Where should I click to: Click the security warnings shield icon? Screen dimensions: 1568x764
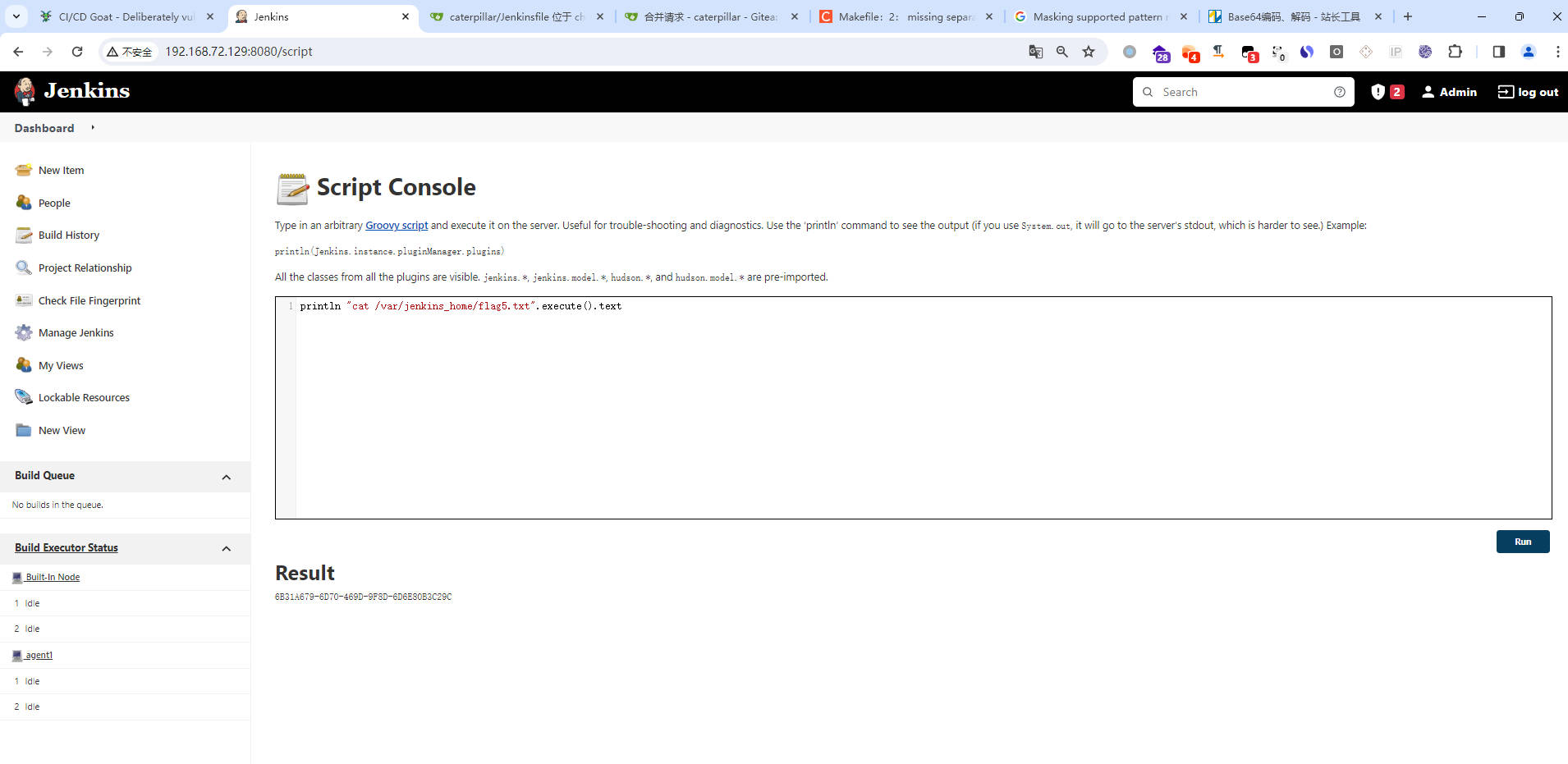click(1378, 92)
